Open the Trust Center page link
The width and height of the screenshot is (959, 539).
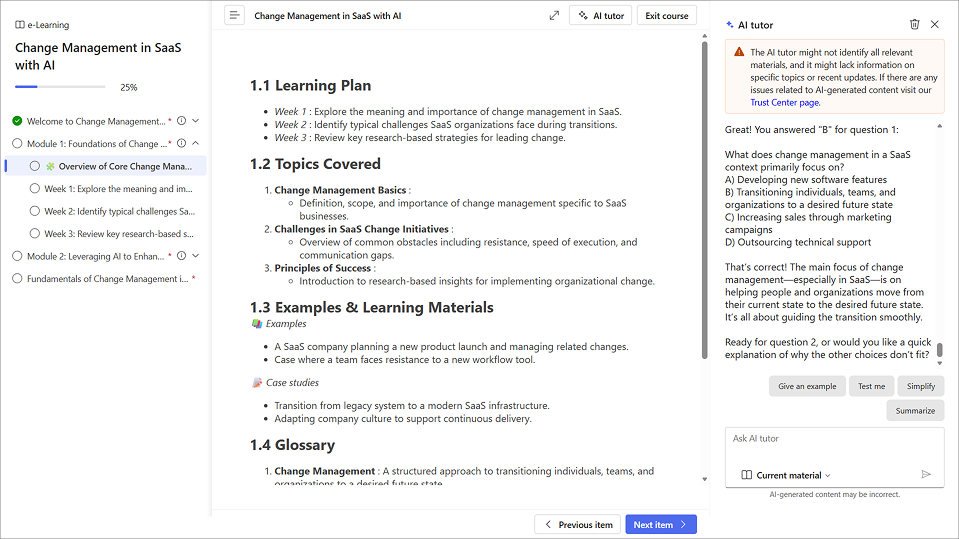784,102
